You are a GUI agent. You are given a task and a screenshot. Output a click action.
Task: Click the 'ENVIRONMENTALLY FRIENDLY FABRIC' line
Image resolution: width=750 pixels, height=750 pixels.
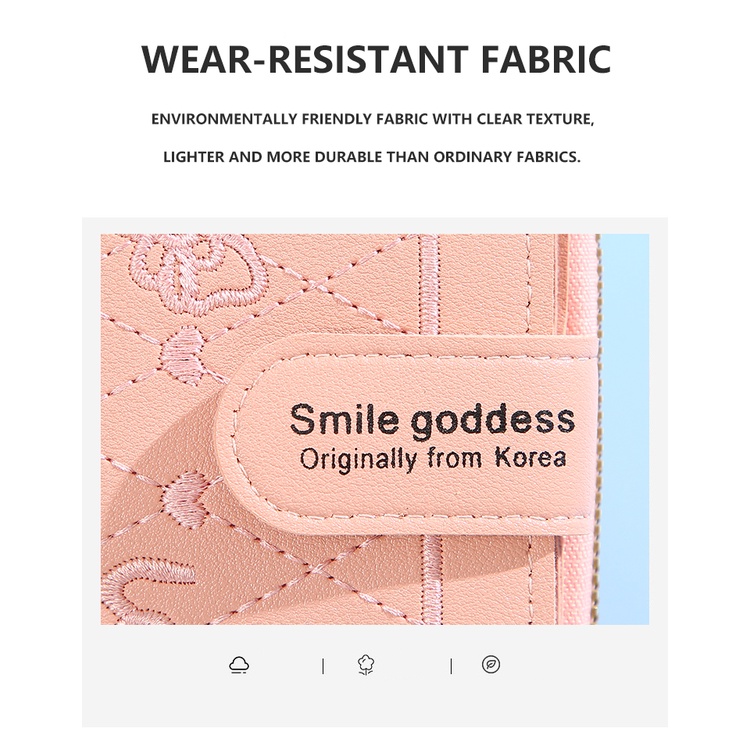point(373,119)
